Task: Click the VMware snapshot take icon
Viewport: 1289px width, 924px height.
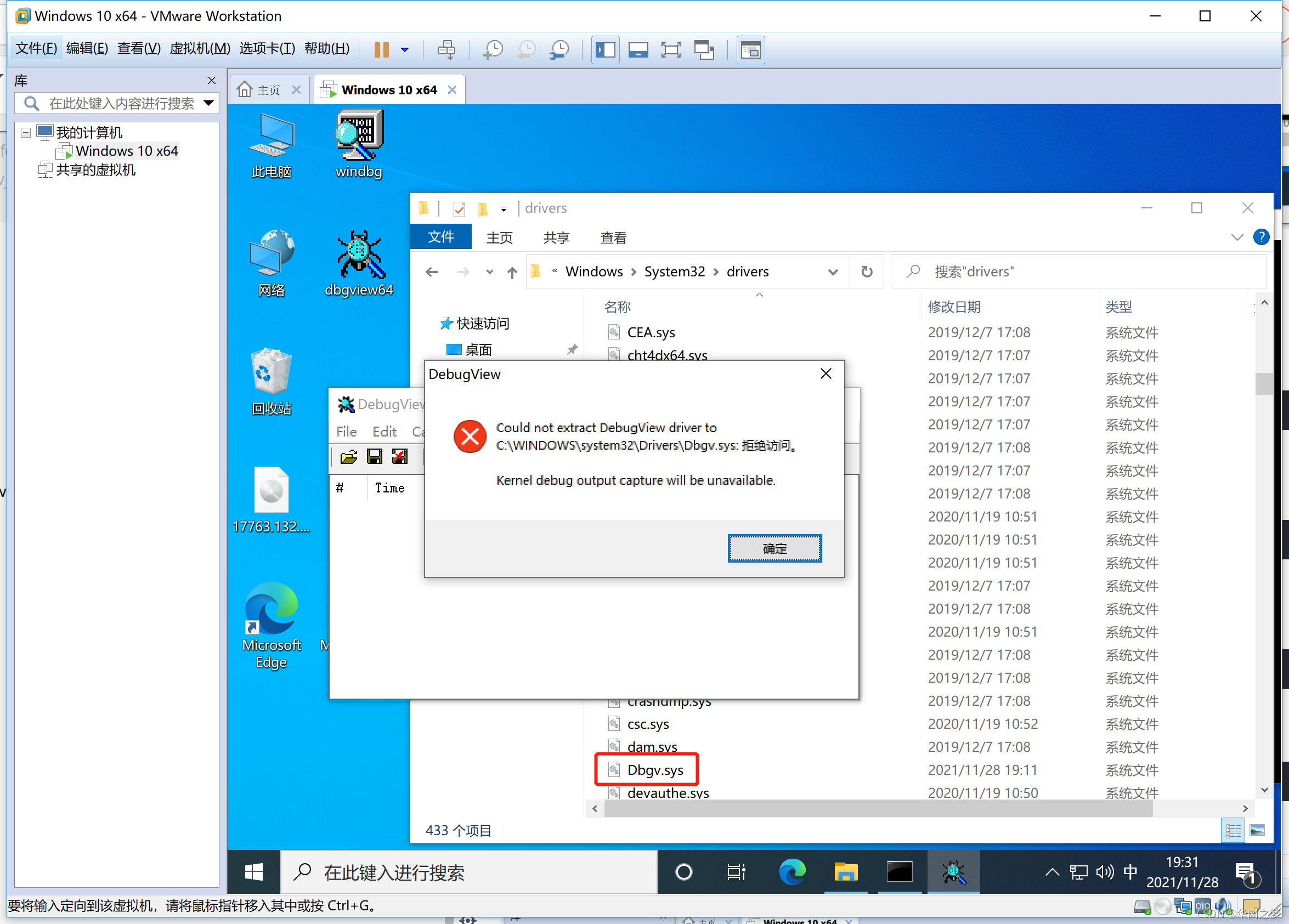Action: tap(492, 50)
